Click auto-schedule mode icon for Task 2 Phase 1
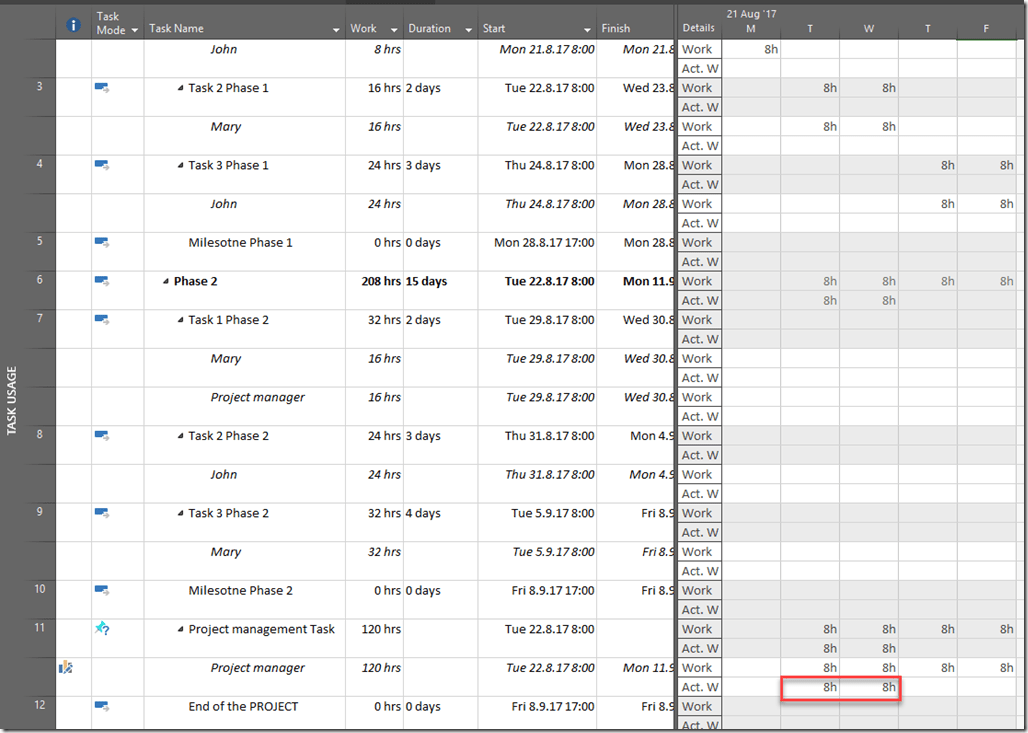Screen dimensions: 1028x733 point(101,88)
